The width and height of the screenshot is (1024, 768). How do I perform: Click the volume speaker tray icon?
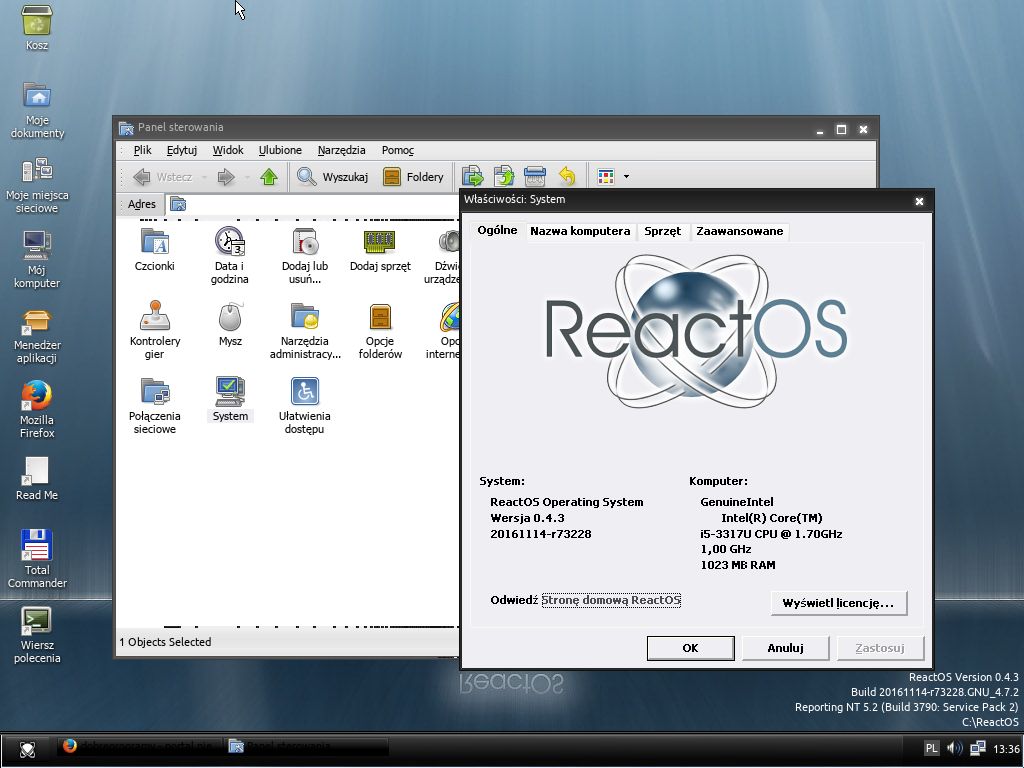click(x=954, y=748)
